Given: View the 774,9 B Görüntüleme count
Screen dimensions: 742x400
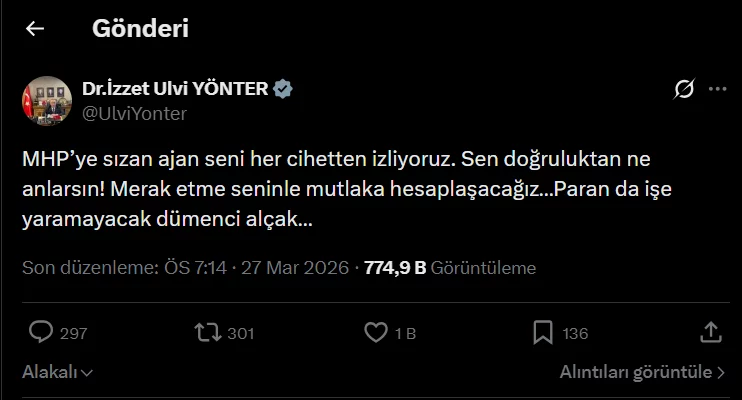Looking at the screenshot, I should tap(450, 268).
